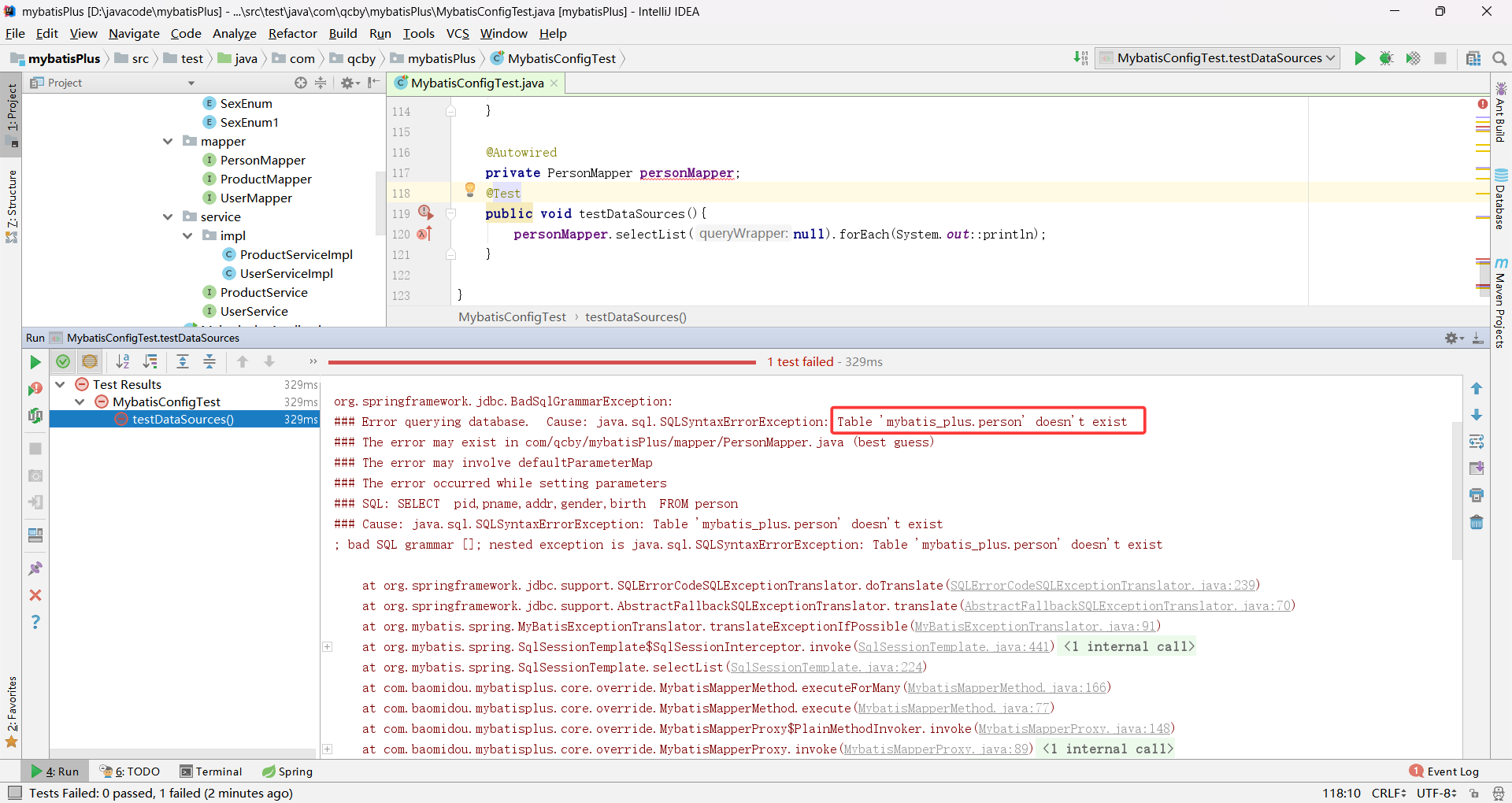Select the MybatisConfigTest.java editor tab
This screenshot has height=803, width=1512.
point(477,83)
